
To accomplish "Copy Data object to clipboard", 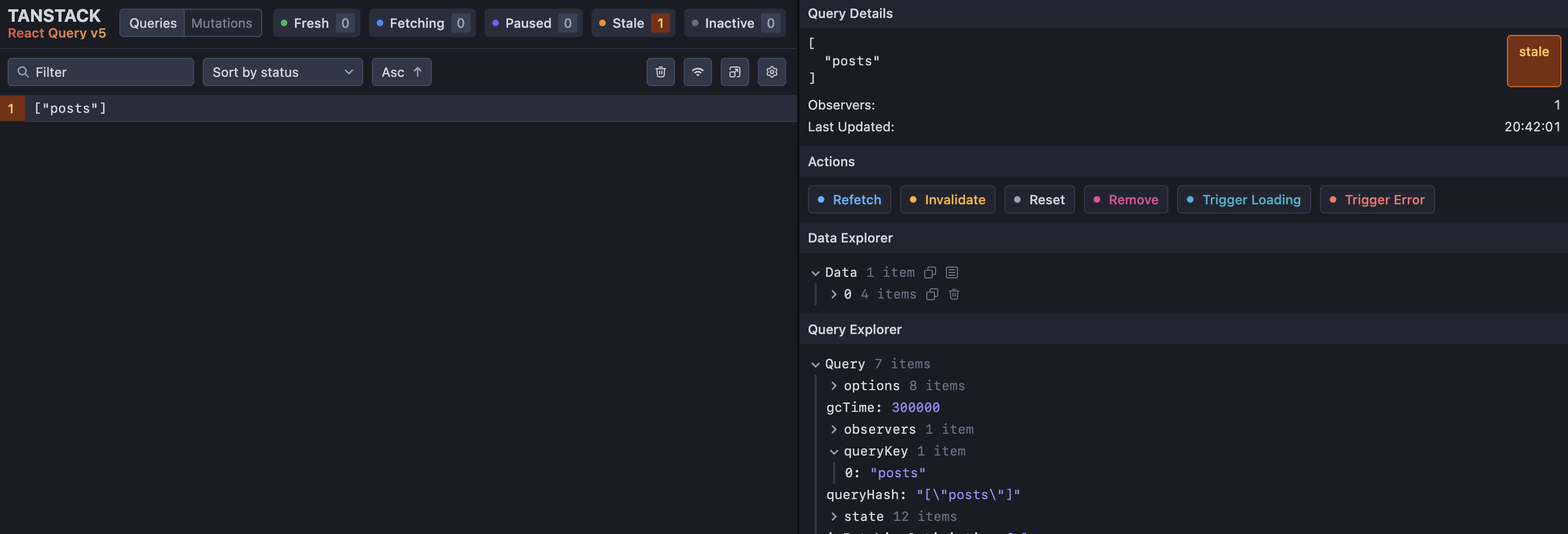I will click(x=930, y=272).
